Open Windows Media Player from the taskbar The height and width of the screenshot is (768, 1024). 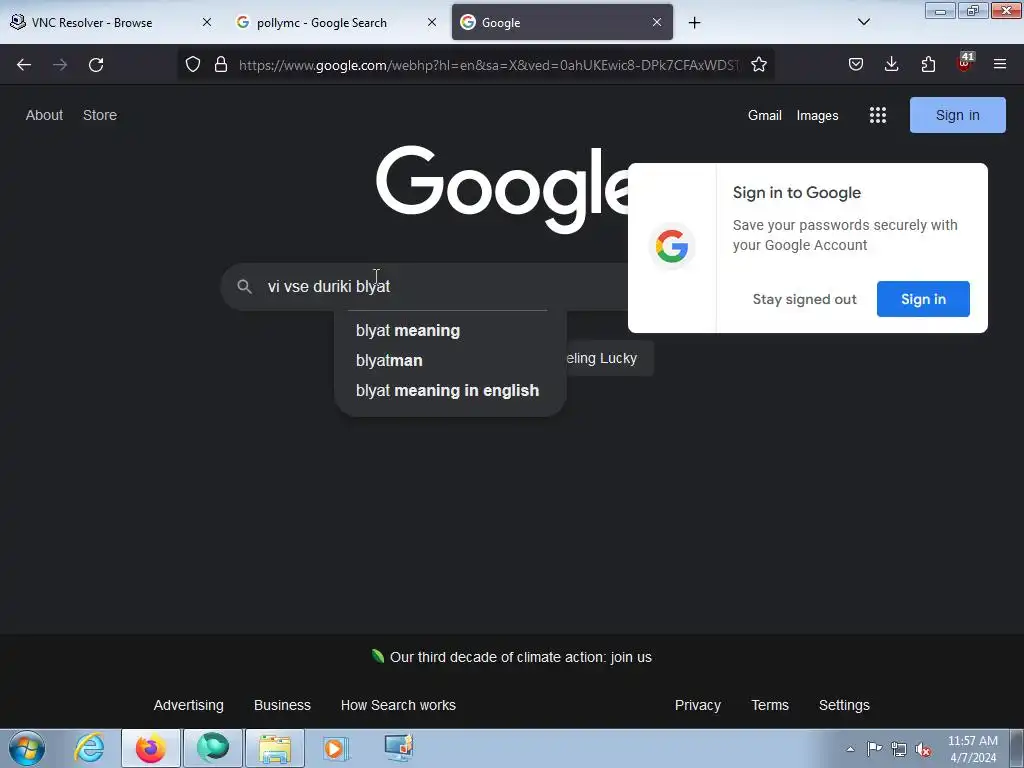pos(336,748)
